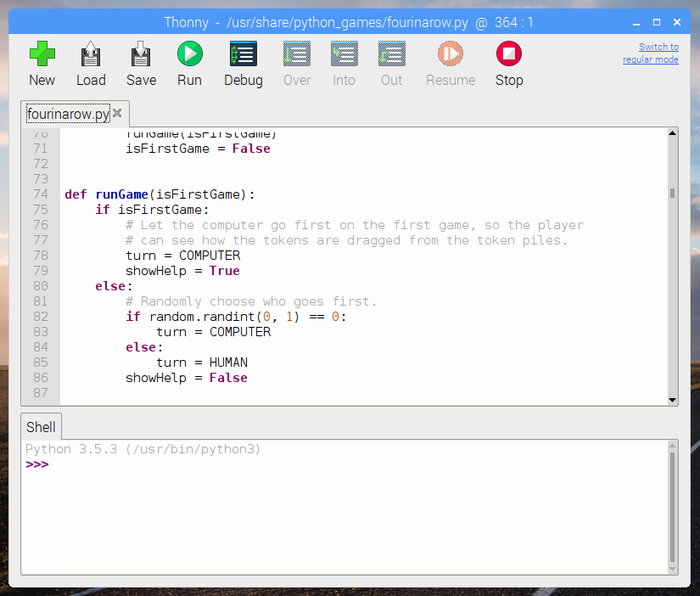
Task: Click the Resume execution icon
Action: 450,55
